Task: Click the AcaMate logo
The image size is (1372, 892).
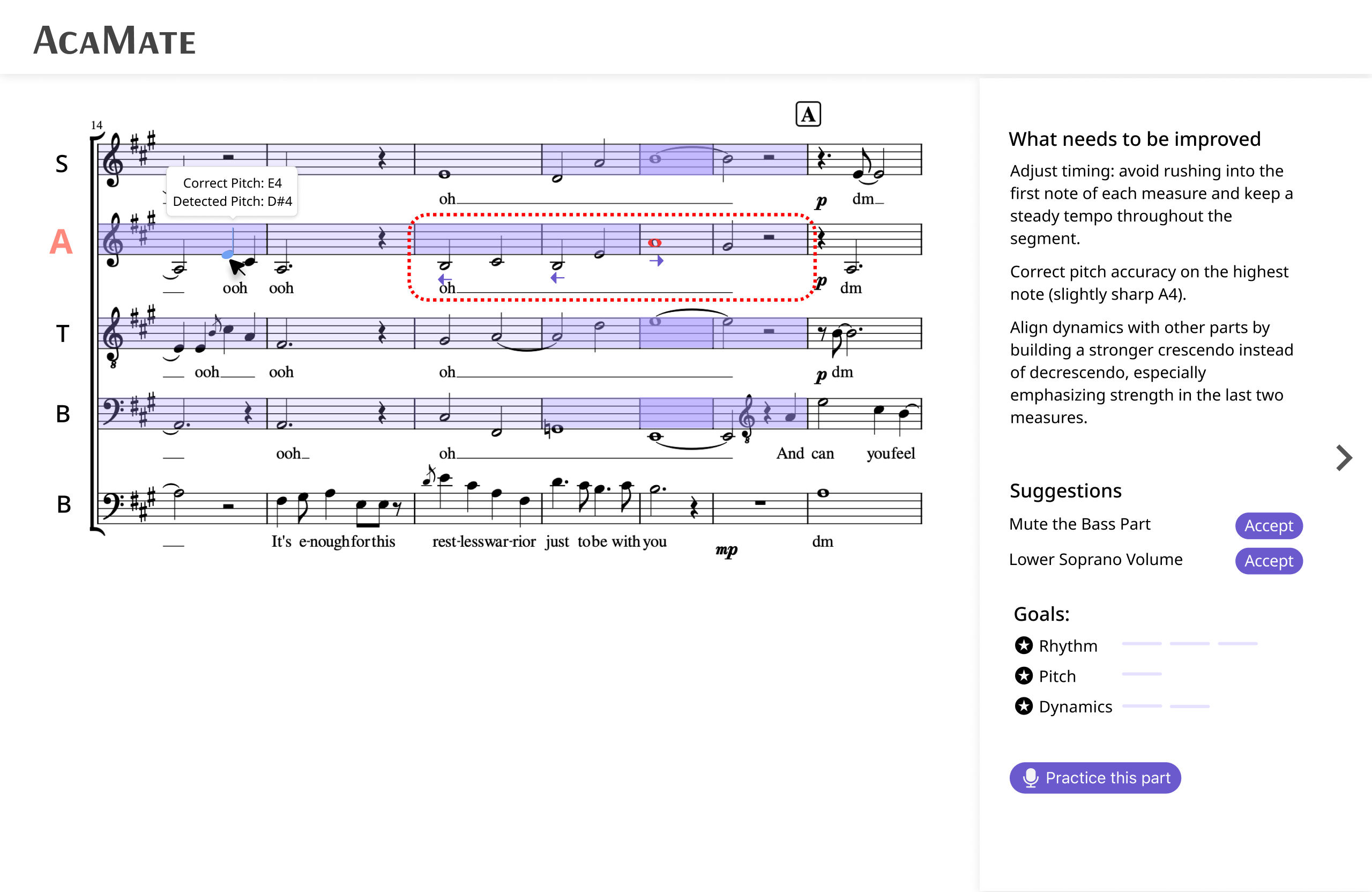Action: (115, 41)
